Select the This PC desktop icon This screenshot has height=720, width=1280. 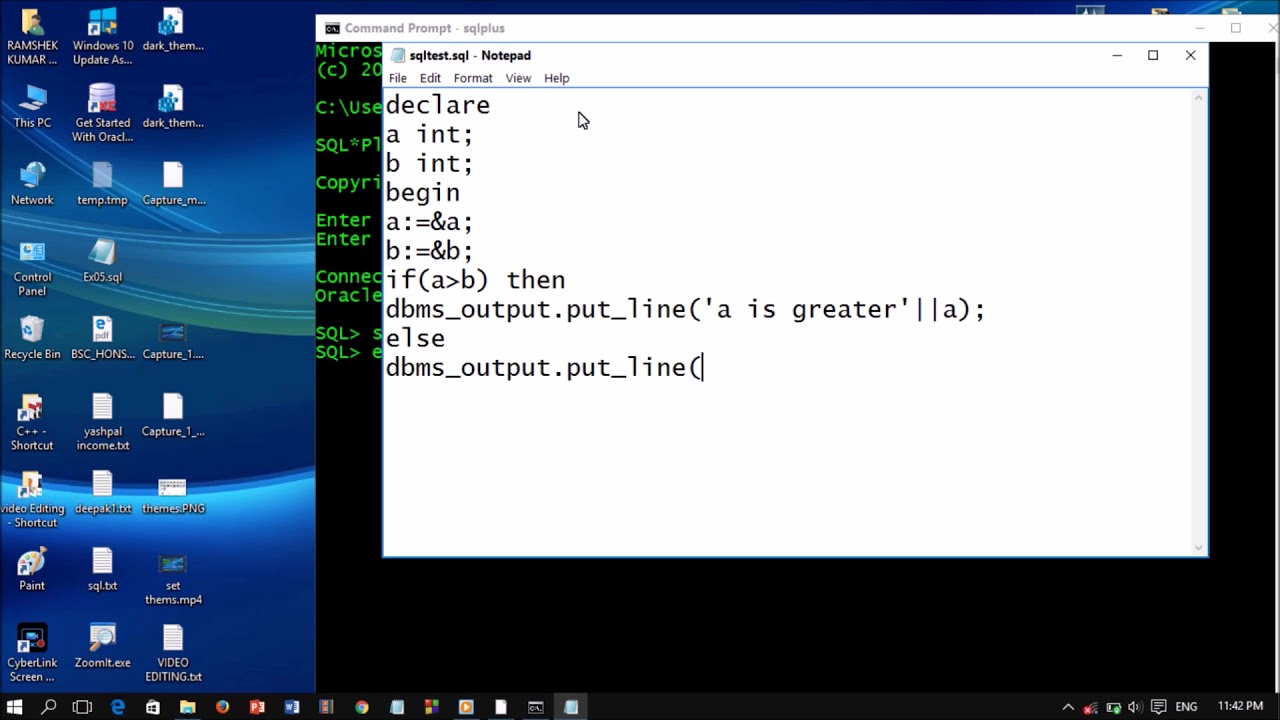coord(32,107)
